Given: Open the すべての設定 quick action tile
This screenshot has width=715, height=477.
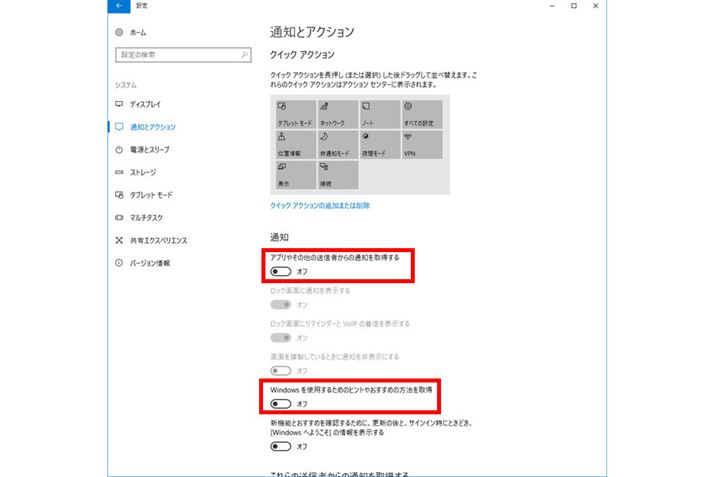Looking at the screenshot, I should pos(422,114).
